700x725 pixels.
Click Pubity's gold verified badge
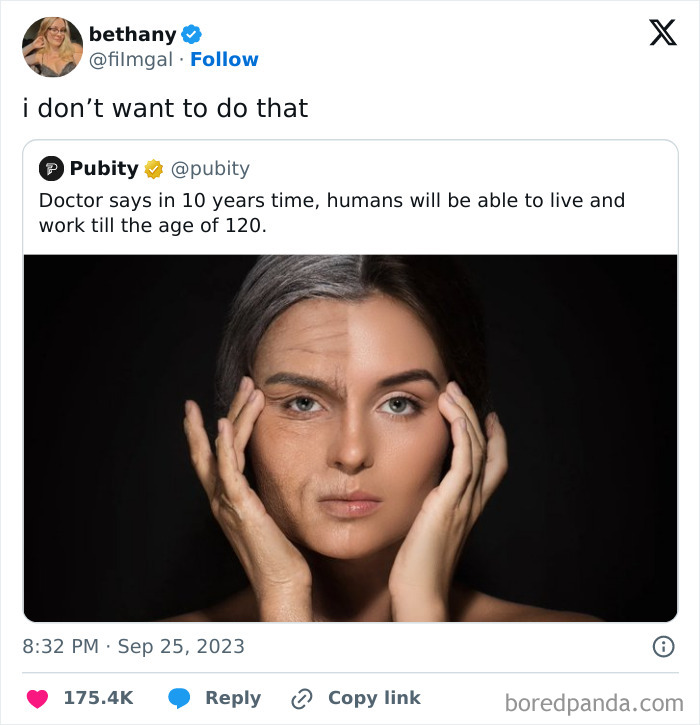[x=154, y=169]
